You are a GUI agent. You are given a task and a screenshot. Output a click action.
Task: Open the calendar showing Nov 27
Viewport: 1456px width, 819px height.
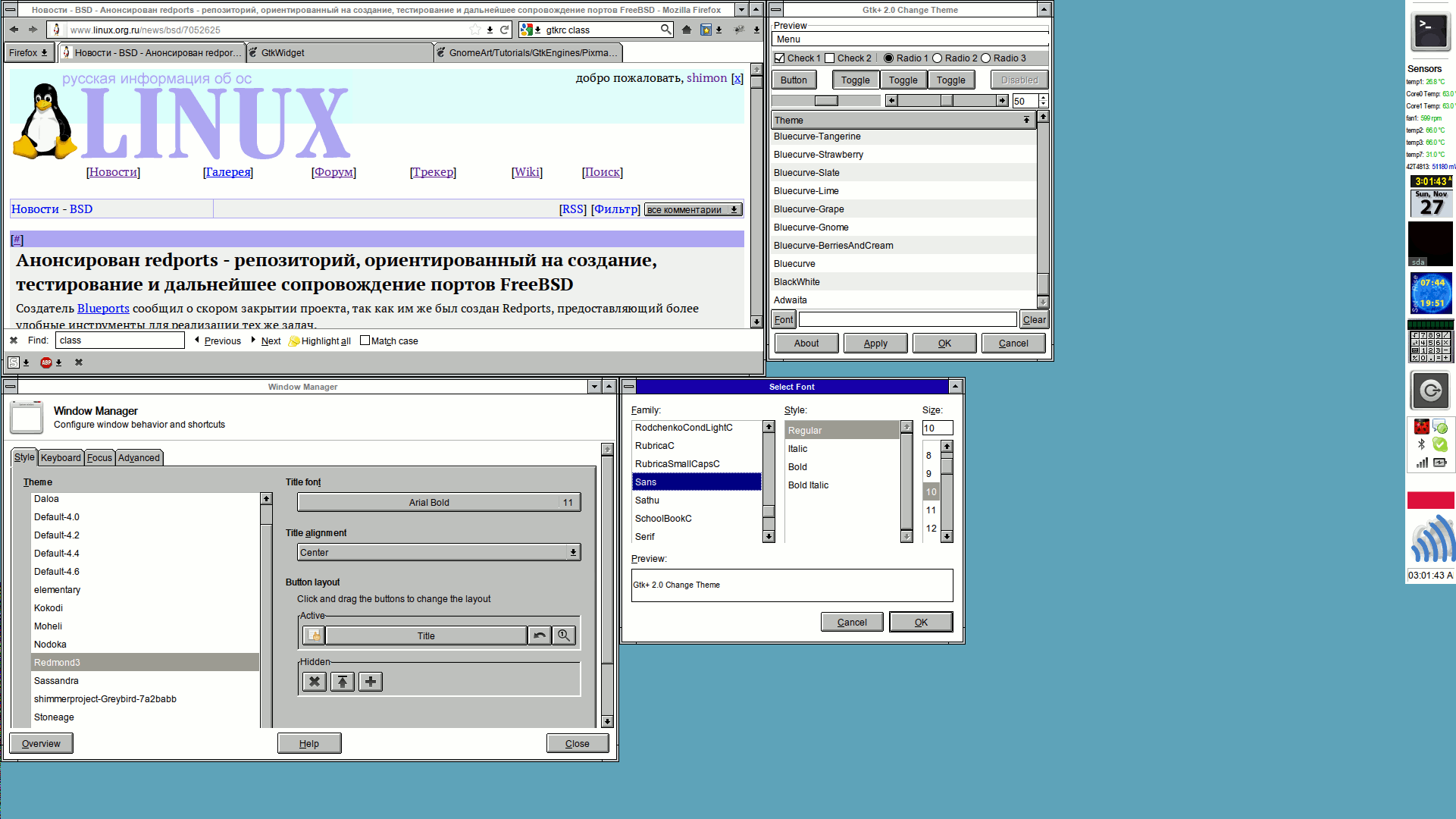tap(1431, 203)
